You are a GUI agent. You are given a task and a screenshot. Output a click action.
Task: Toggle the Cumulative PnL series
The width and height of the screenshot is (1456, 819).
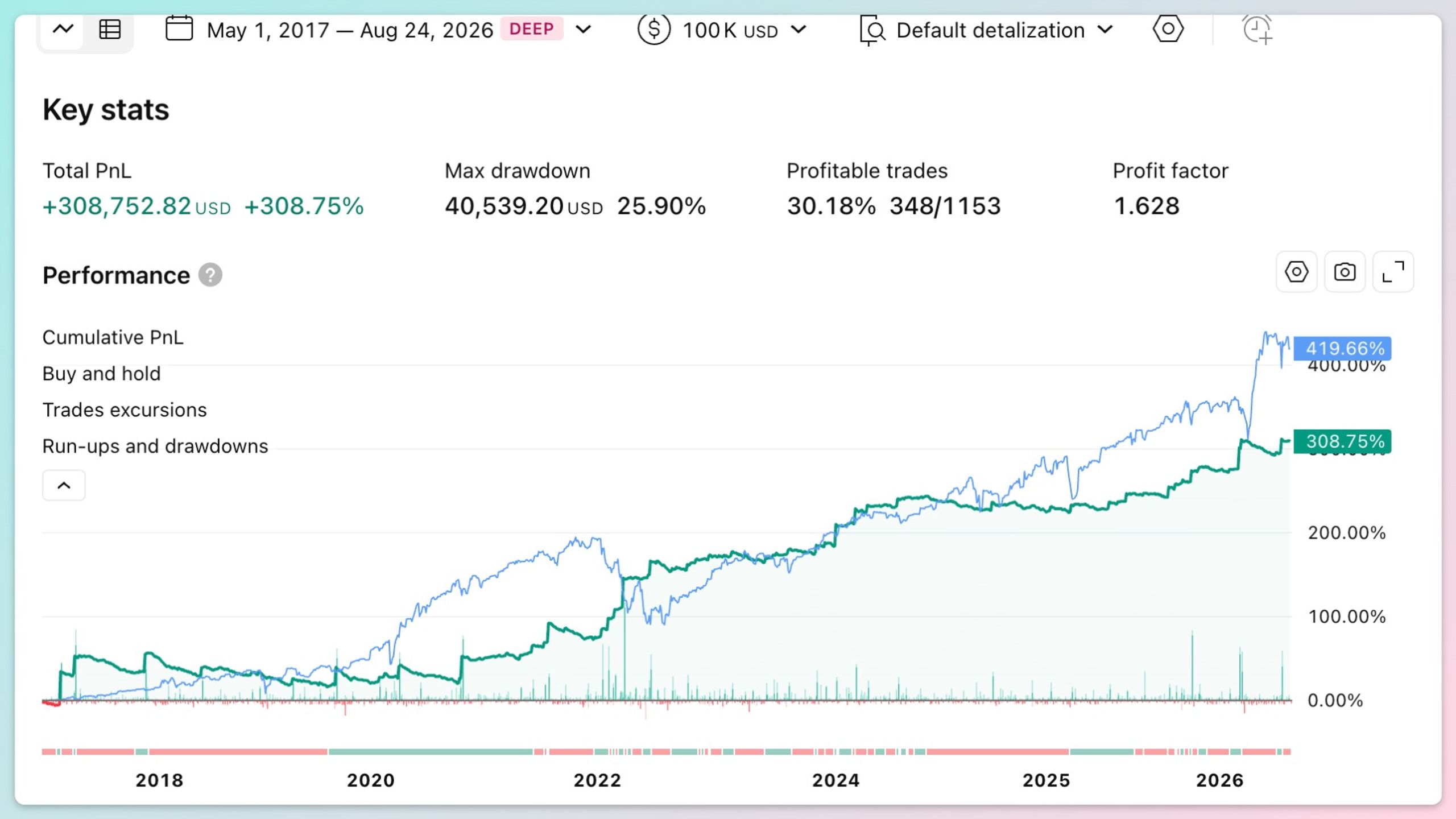[x=113, y=337]
